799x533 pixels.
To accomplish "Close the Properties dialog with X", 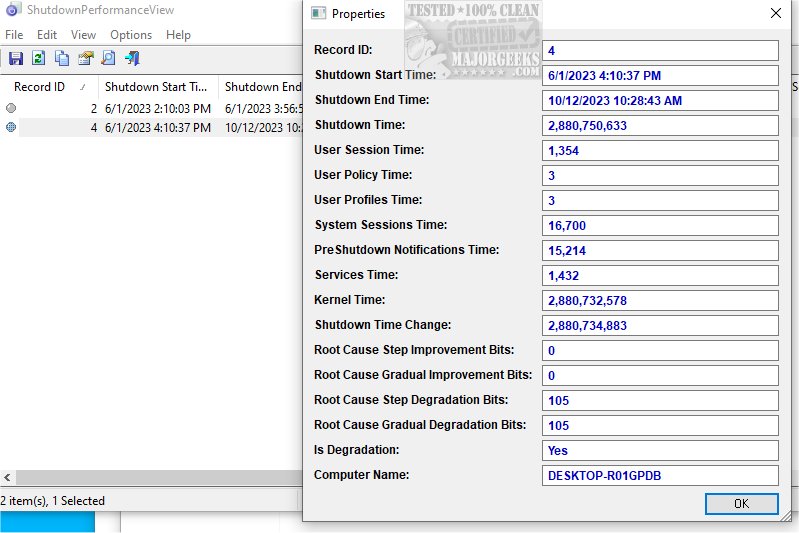I will [x=776, y=13].
